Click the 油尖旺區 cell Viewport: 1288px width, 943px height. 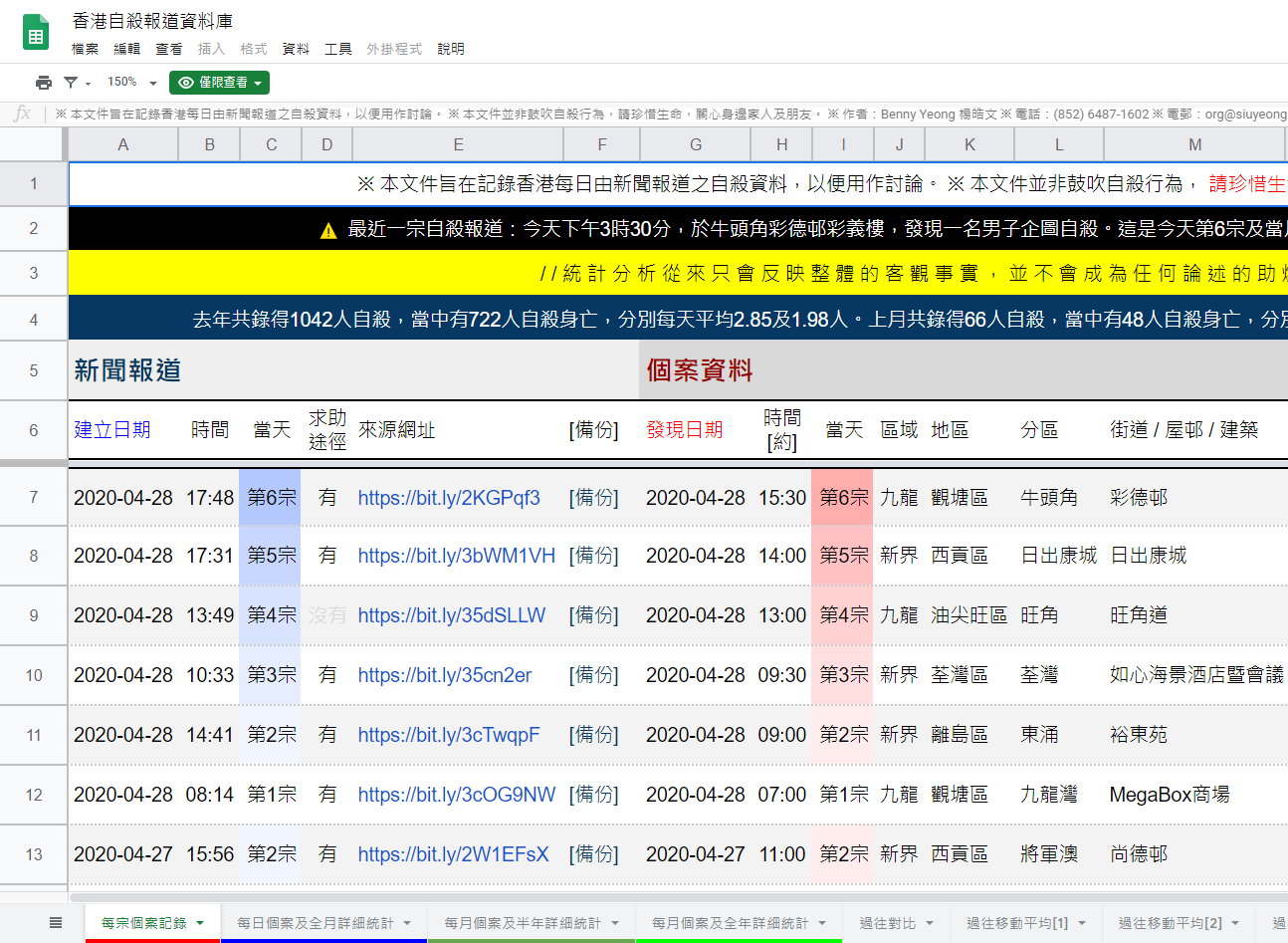tap(969, 615)
